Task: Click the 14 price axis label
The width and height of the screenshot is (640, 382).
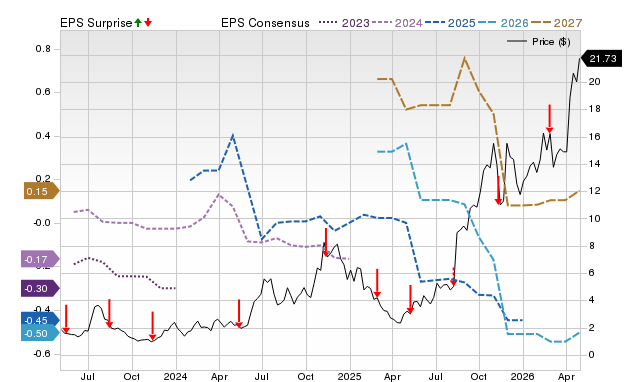Action: point(595,164)
